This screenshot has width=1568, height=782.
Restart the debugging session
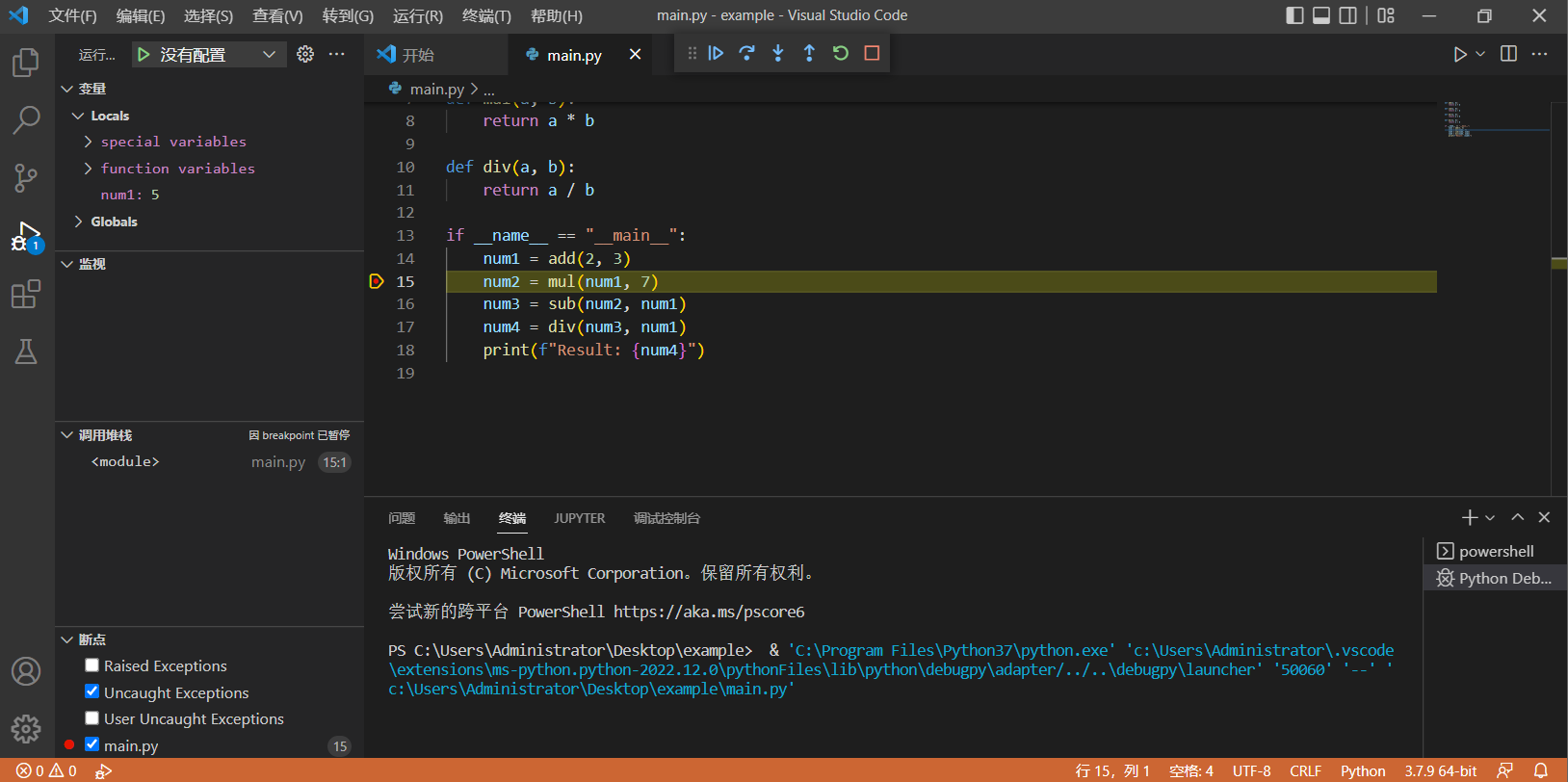841,54
